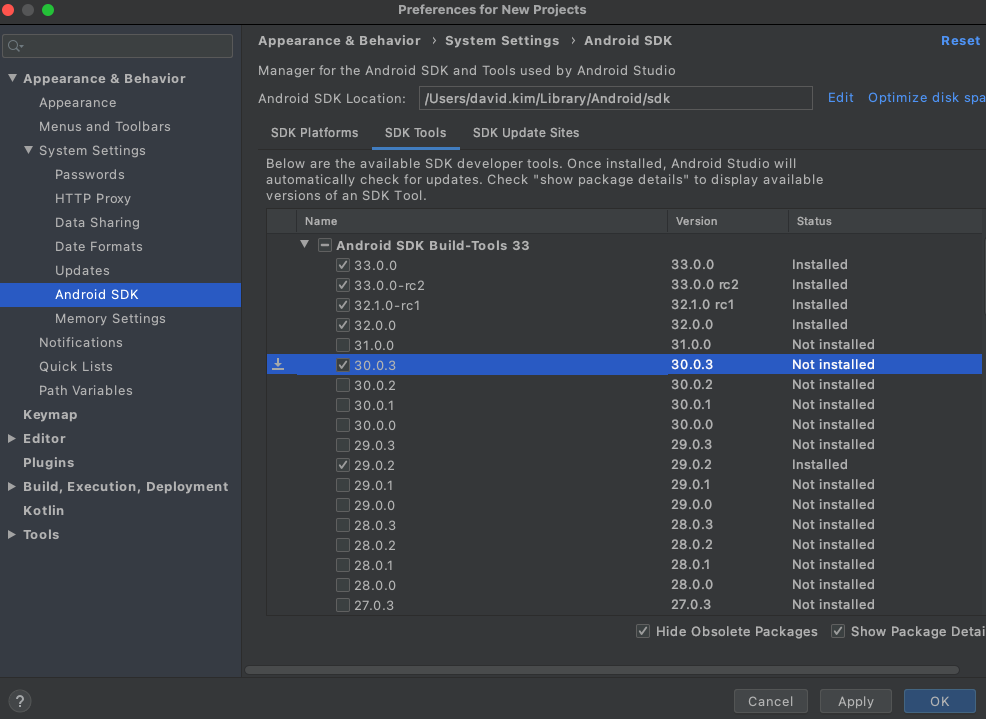Expand the Editor section
This screenshot has width=986, height=719.
pyautogui.click(x=11, y=438)
